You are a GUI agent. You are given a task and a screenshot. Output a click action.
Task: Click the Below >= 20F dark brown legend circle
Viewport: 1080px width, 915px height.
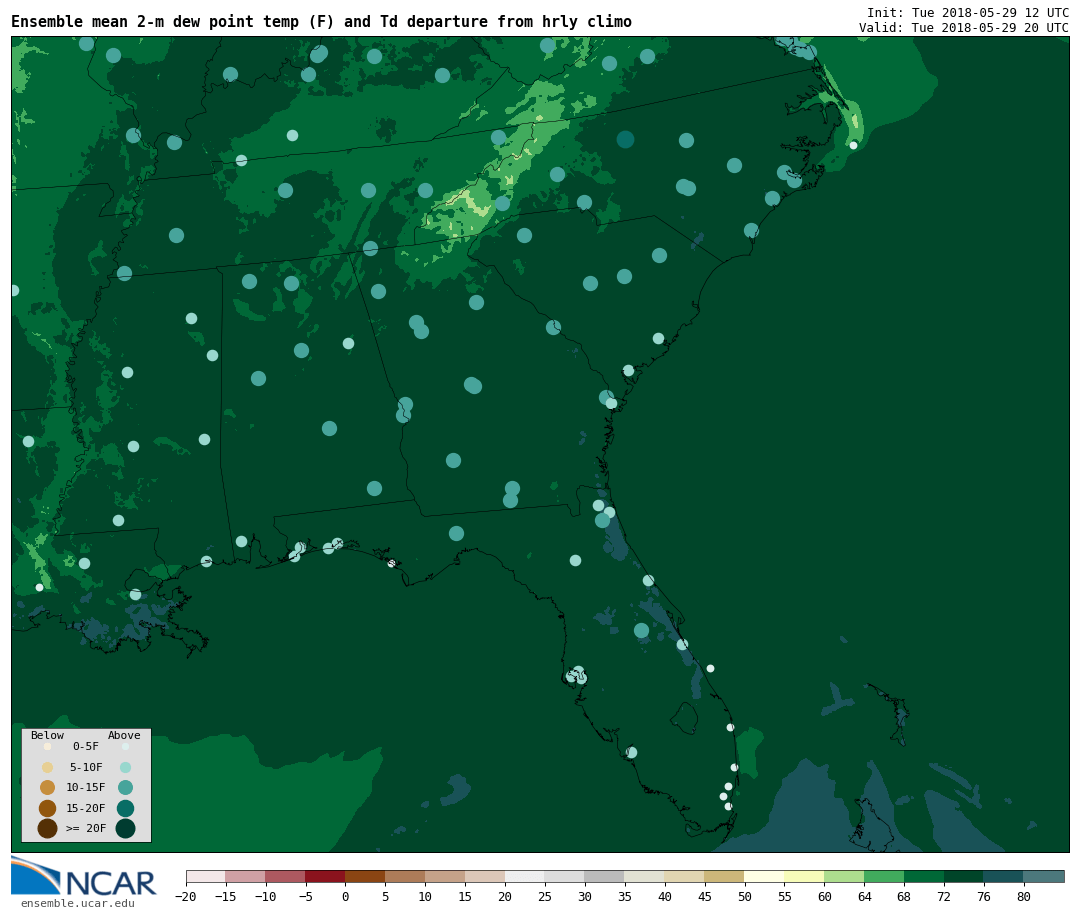click(48, 829)
